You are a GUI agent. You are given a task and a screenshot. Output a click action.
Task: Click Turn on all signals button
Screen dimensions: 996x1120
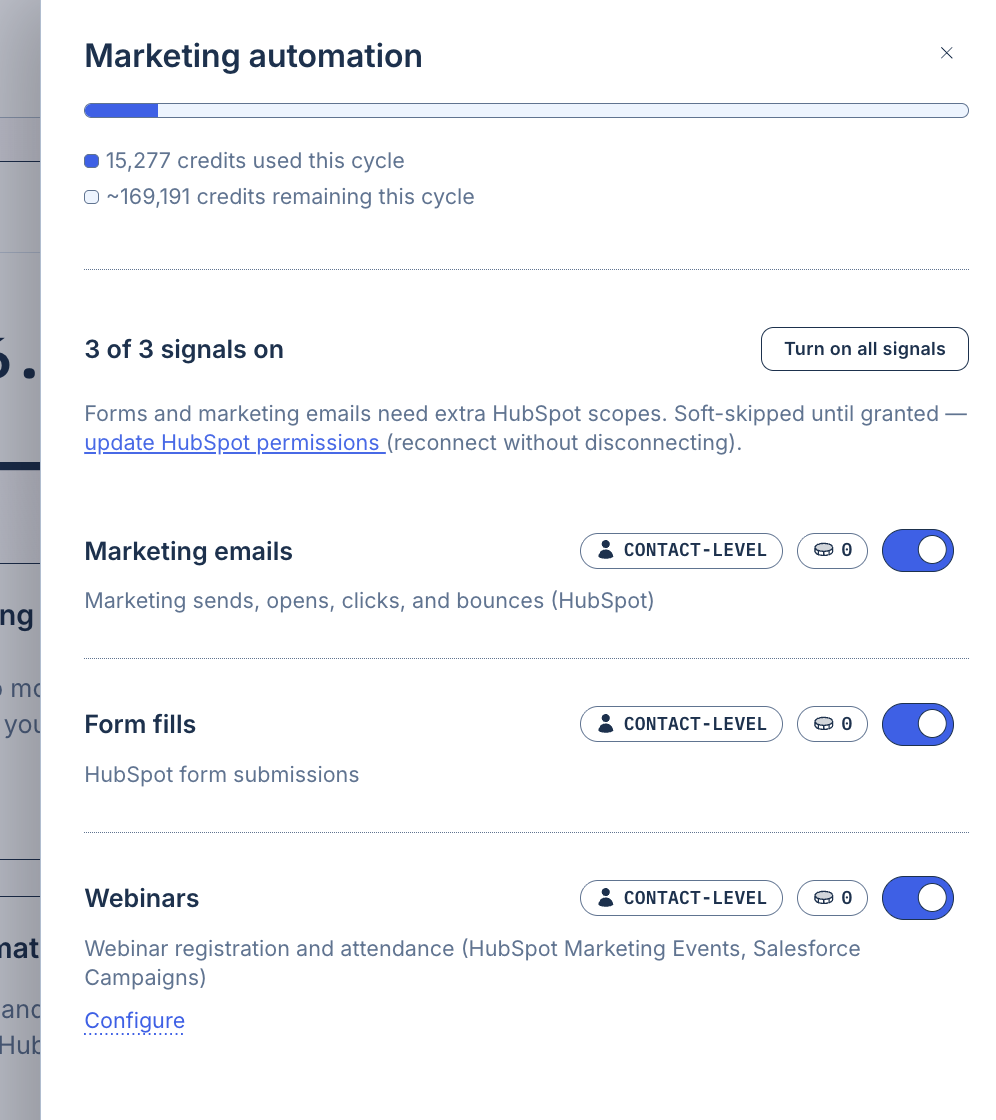865,349
